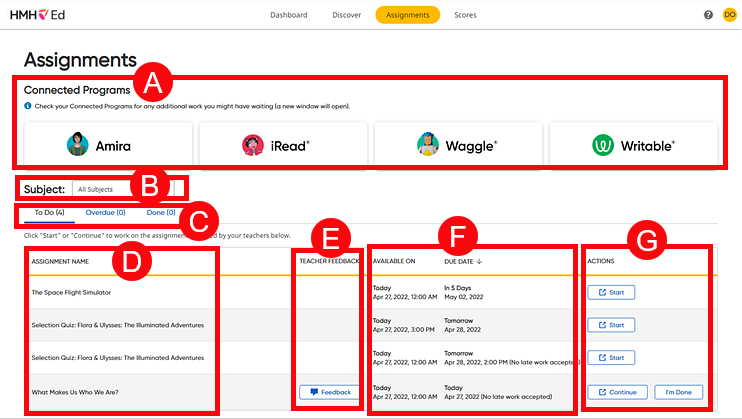Open the Dashboard tab
This screenshot has width=742, height=419.
tap(289, 15)
